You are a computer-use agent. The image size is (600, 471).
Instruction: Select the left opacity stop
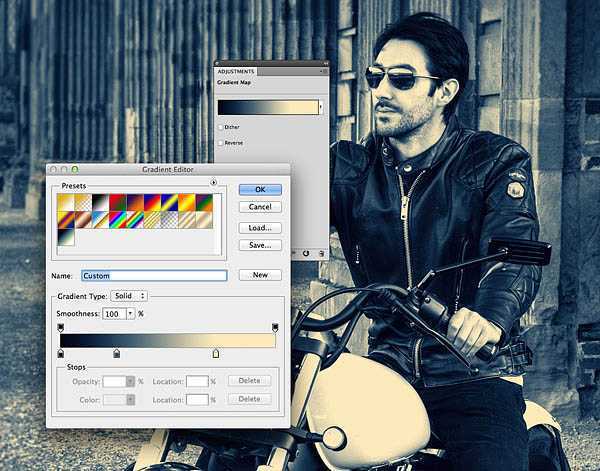pyautogui.click(x=60, y=328)
